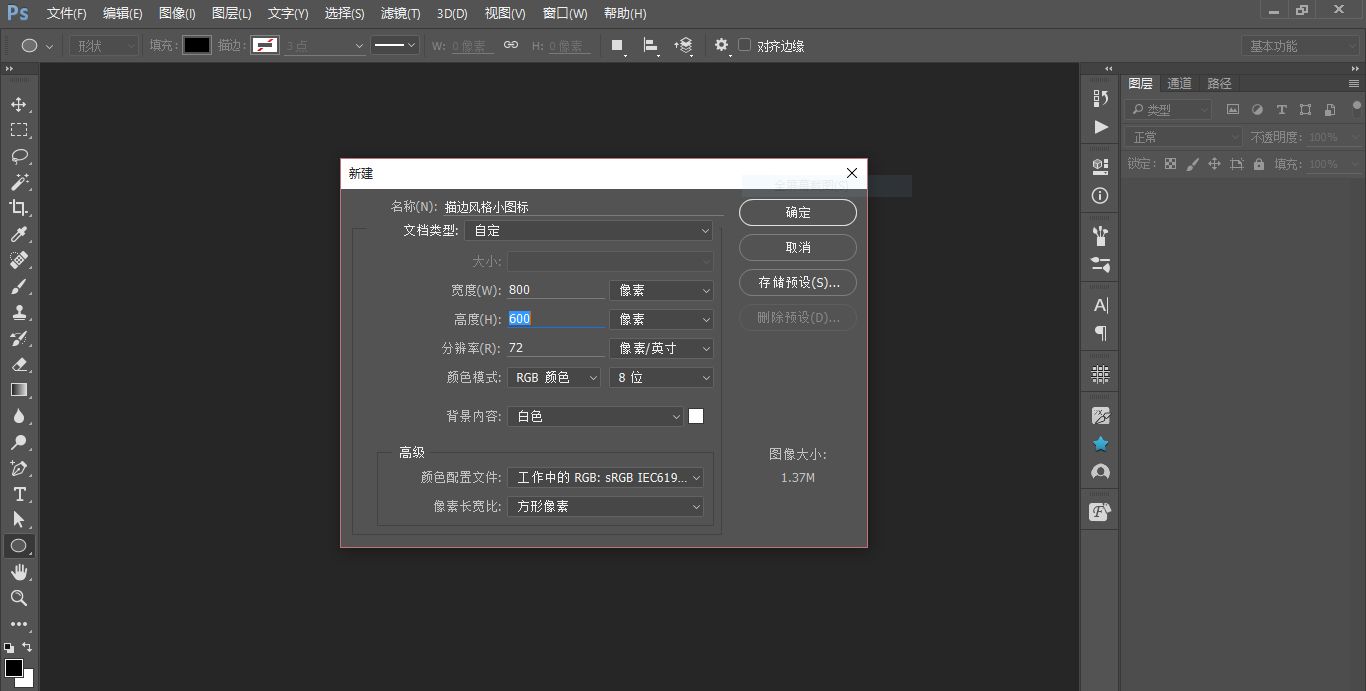This screenshot has height=691, width=1366.
Task: Select the Pen tool
Action: [19, 468]
